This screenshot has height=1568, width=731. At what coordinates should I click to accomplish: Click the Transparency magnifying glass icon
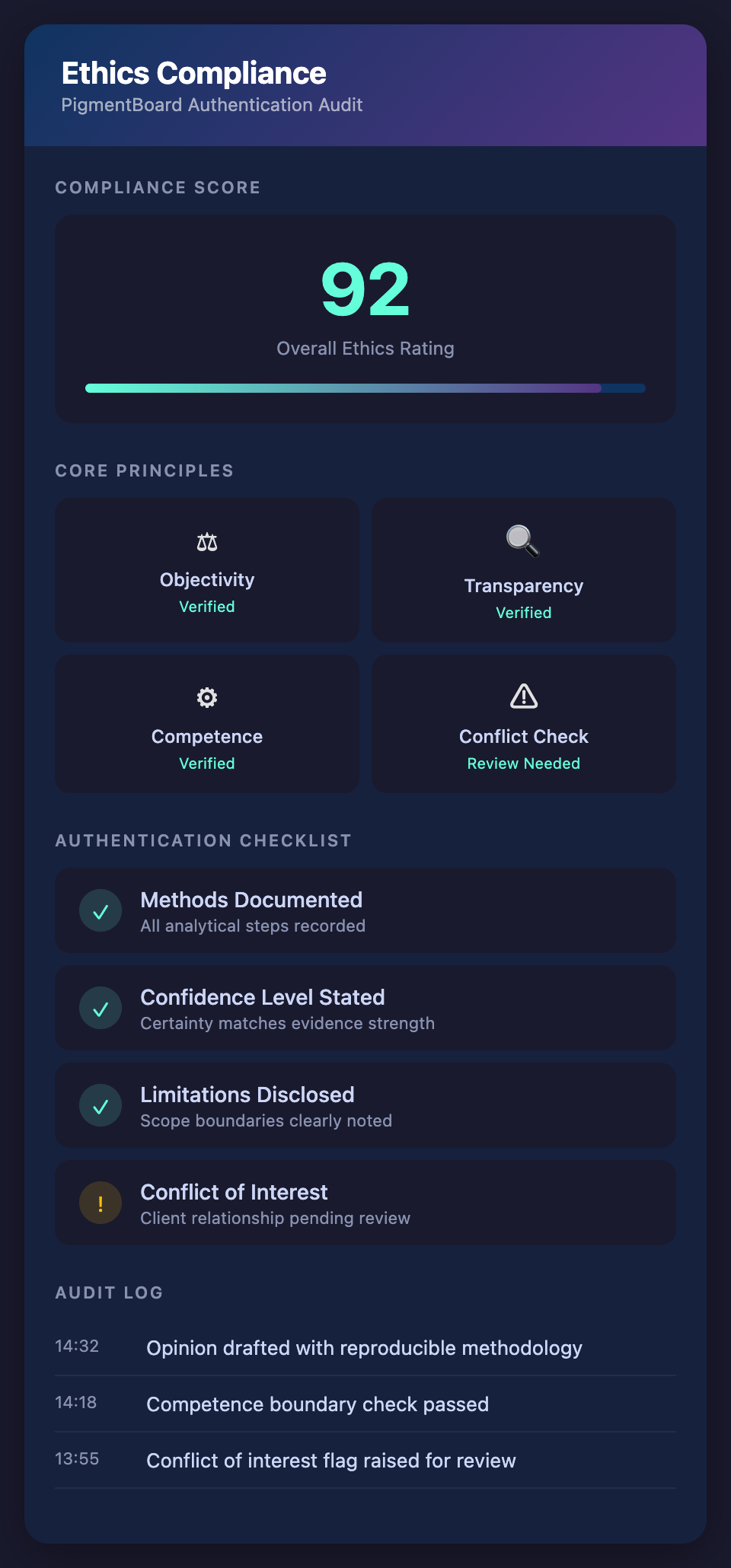pos(523,541)
